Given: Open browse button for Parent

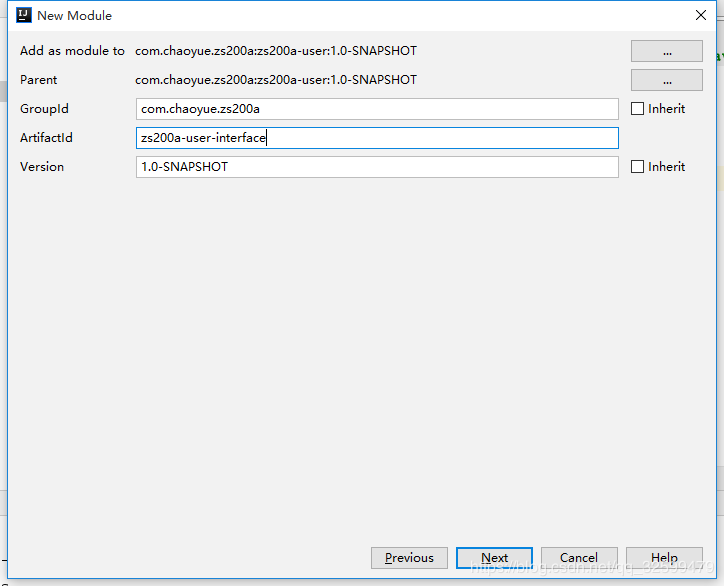Looking at the screenshot, I should pyautogui.click(x=666, y=80).
